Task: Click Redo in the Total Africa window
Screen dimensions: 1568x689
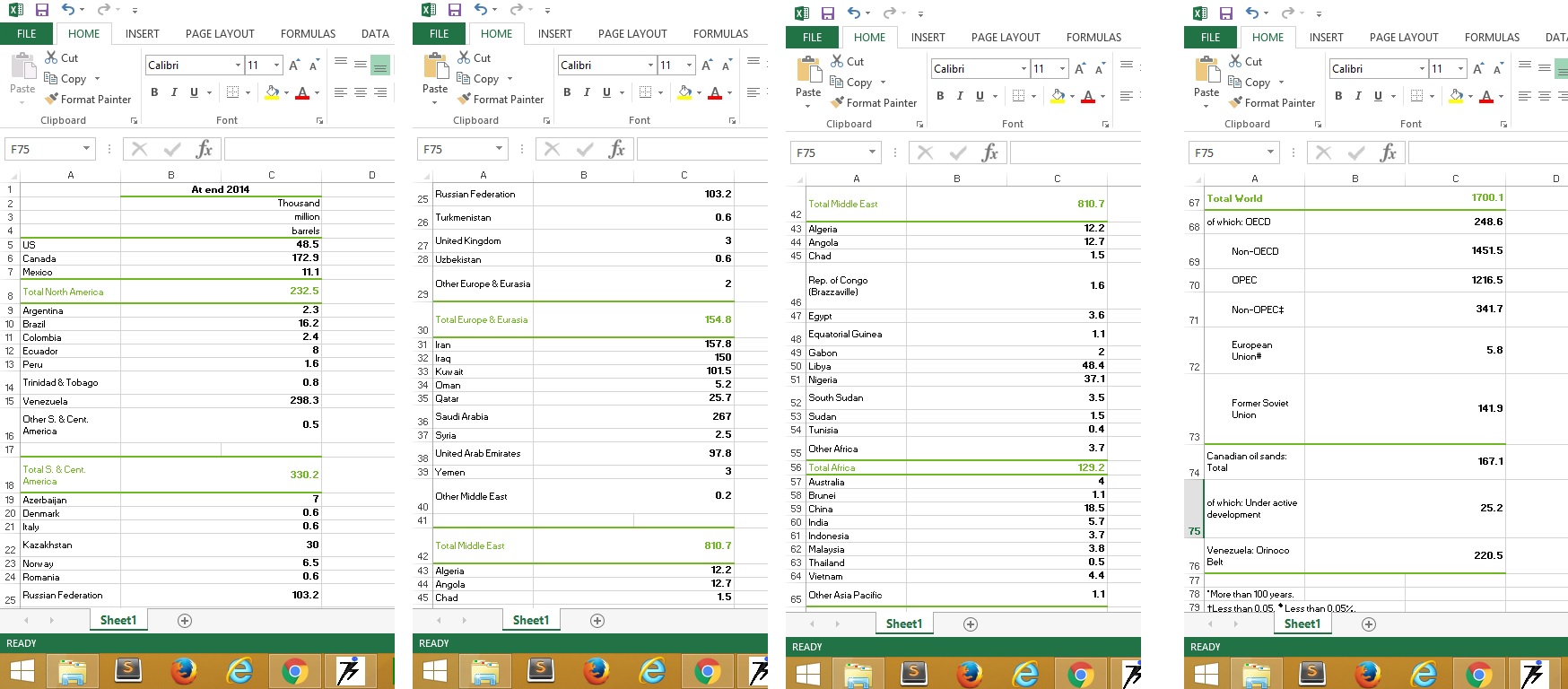Action: point(889,13)
